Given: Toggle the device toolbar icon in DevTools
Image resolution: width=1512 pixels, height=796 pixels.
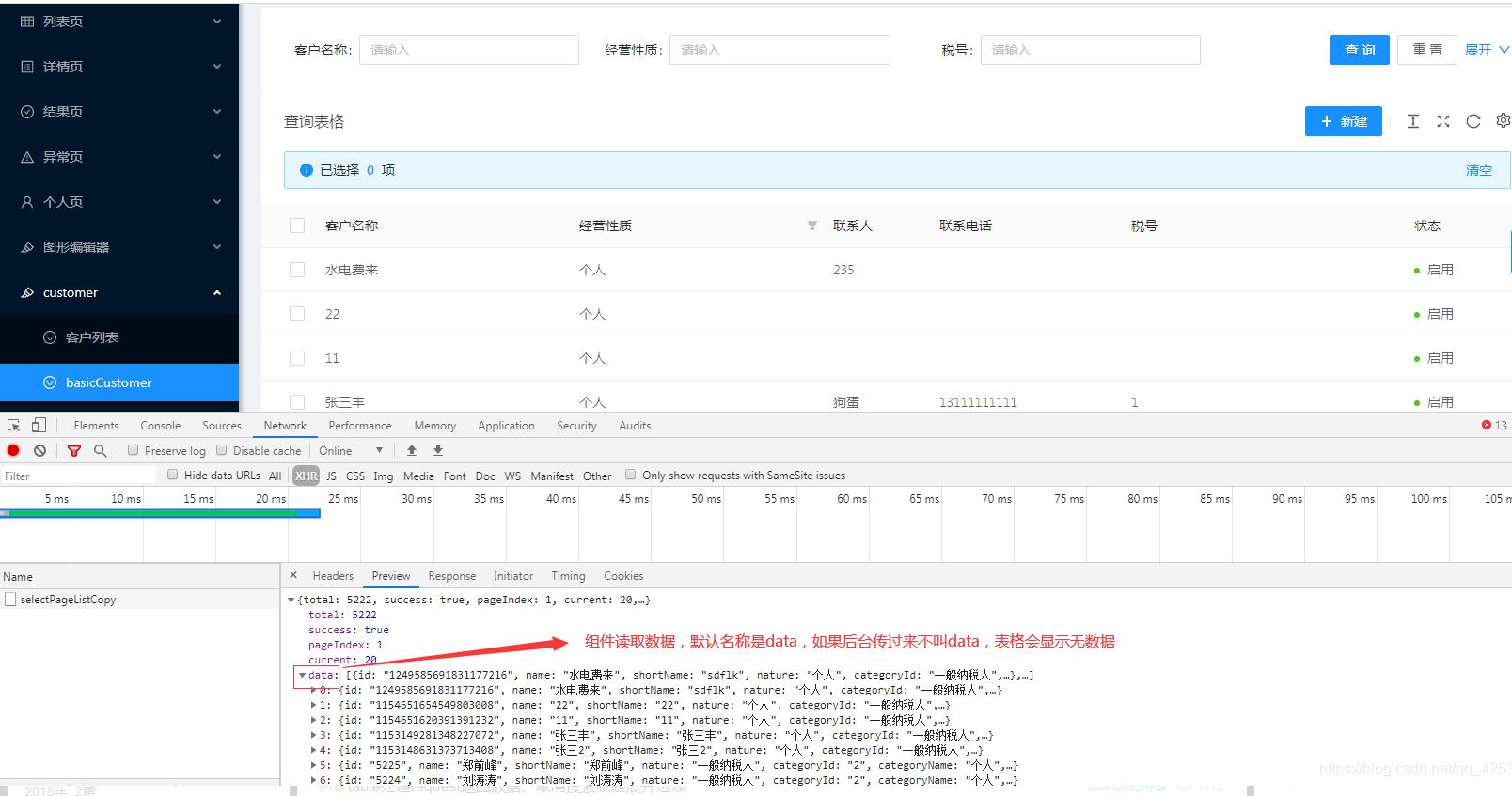Looking at the screenshot, I should click(39, 426).
